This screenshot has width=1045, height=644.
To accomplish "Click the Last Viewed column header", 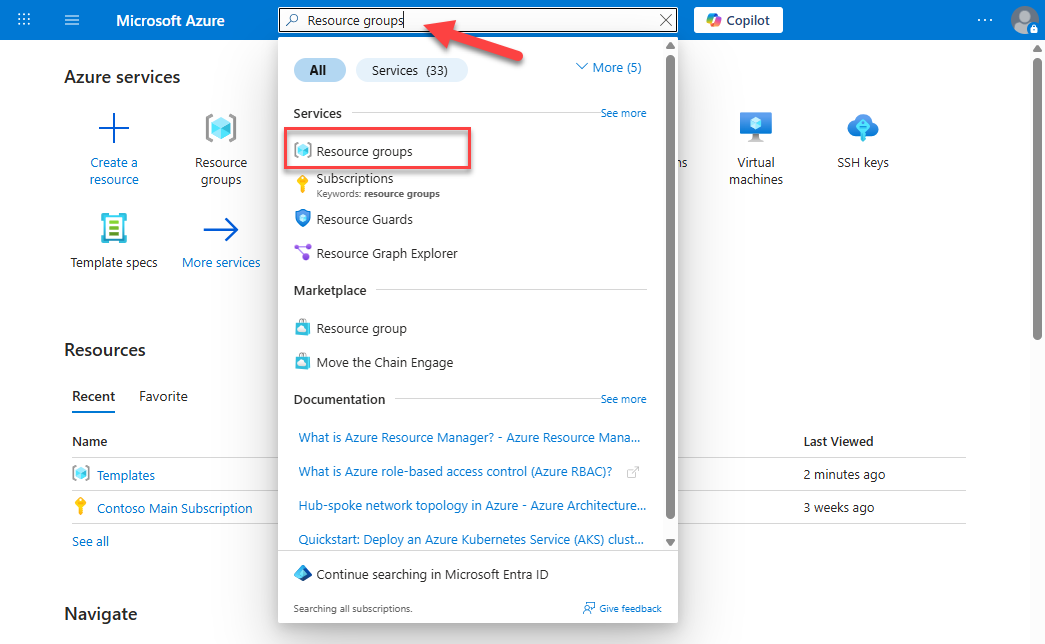I will coord(838,441).
